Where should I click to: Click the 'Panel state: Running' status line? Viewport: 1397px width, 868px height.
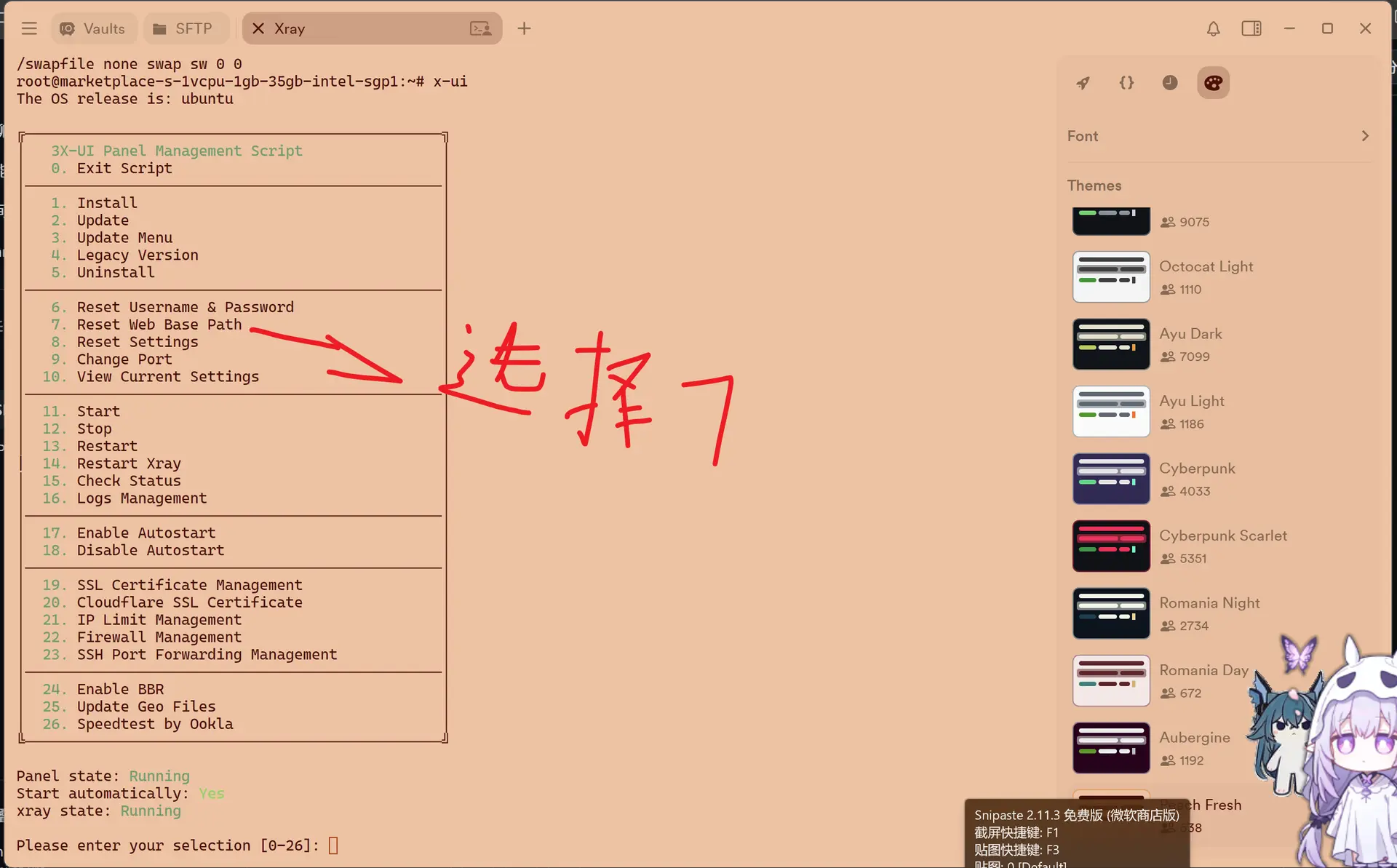tap(103, 776)
